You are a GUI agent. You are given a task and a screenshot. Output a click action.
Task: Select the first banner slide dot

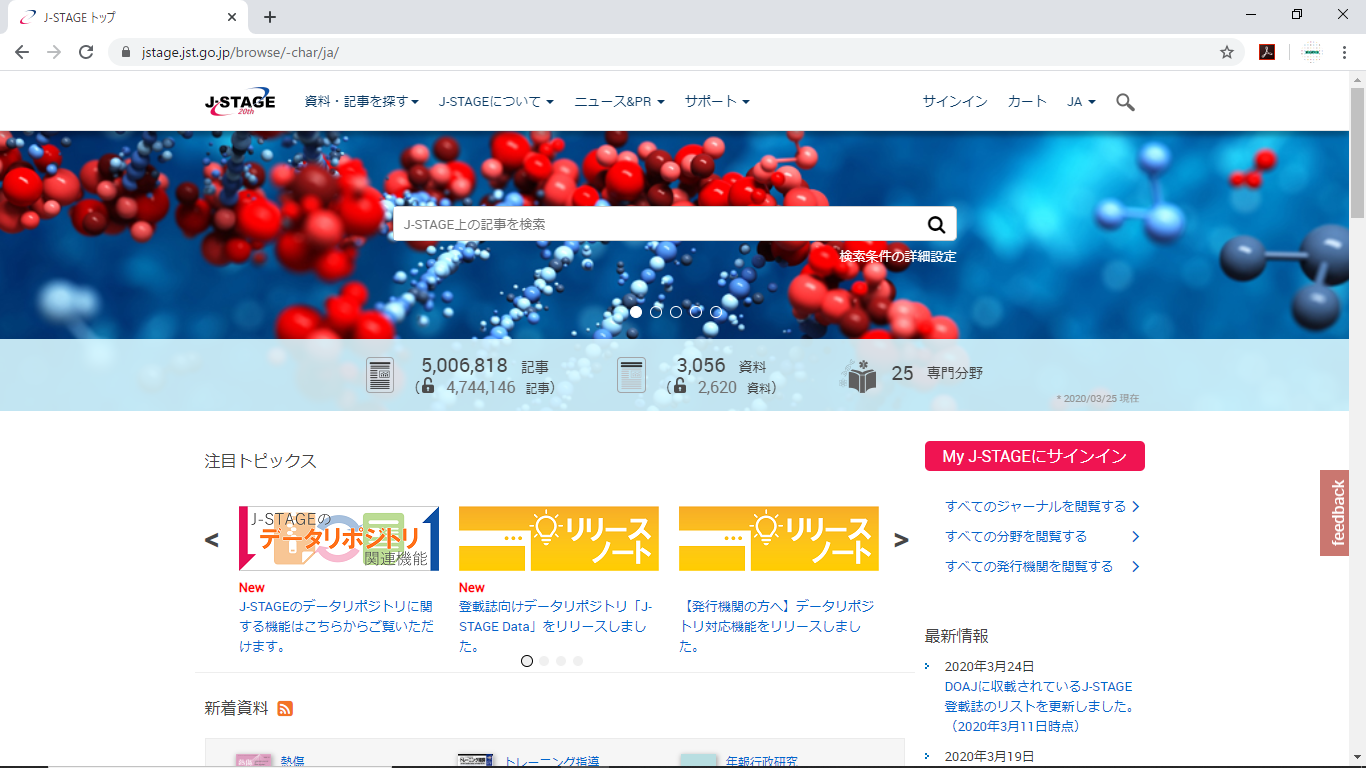tap(636, 312)
